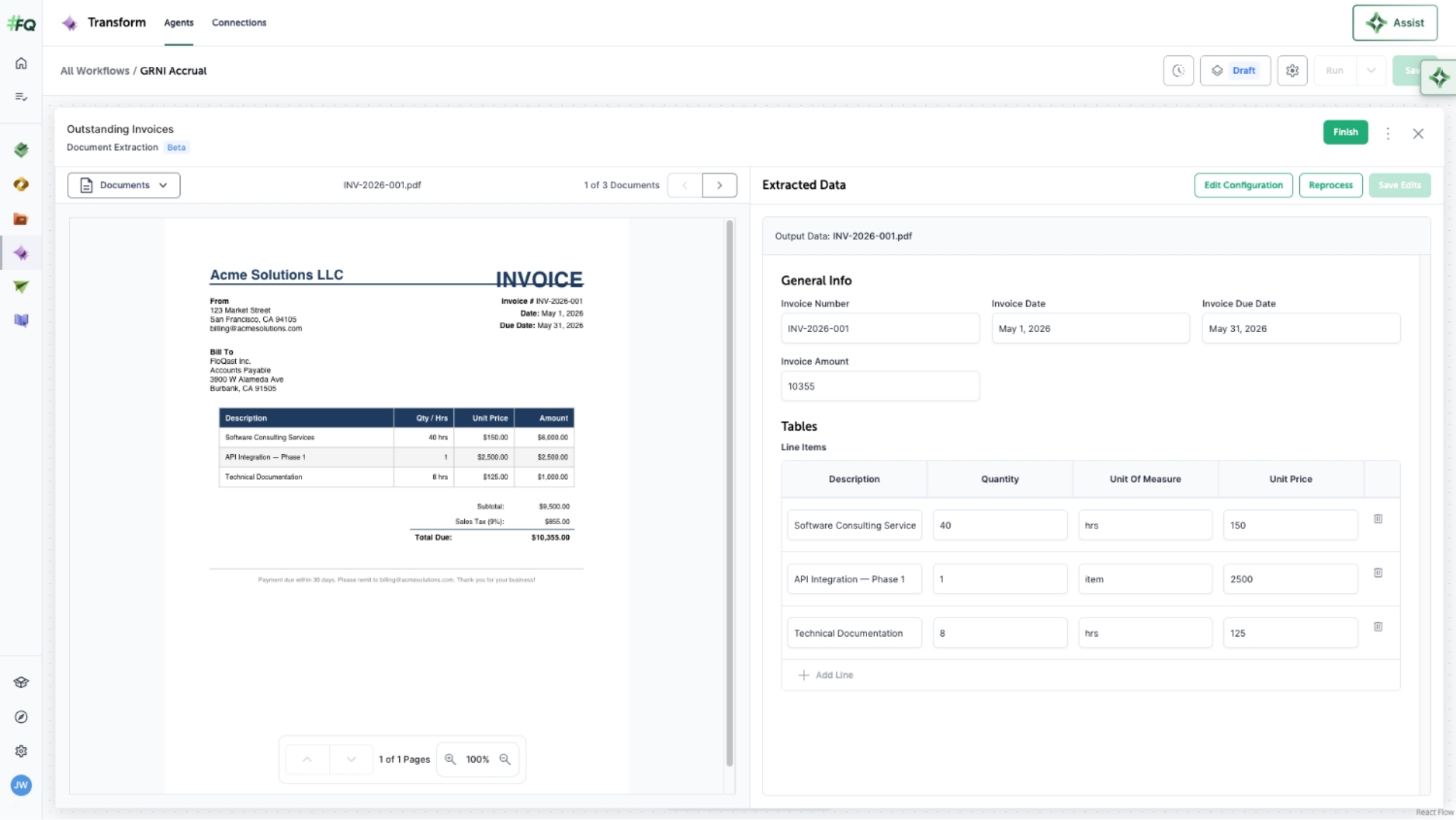Click the 100% zoom level
The image size is (1456, 820).
(477, 759)
